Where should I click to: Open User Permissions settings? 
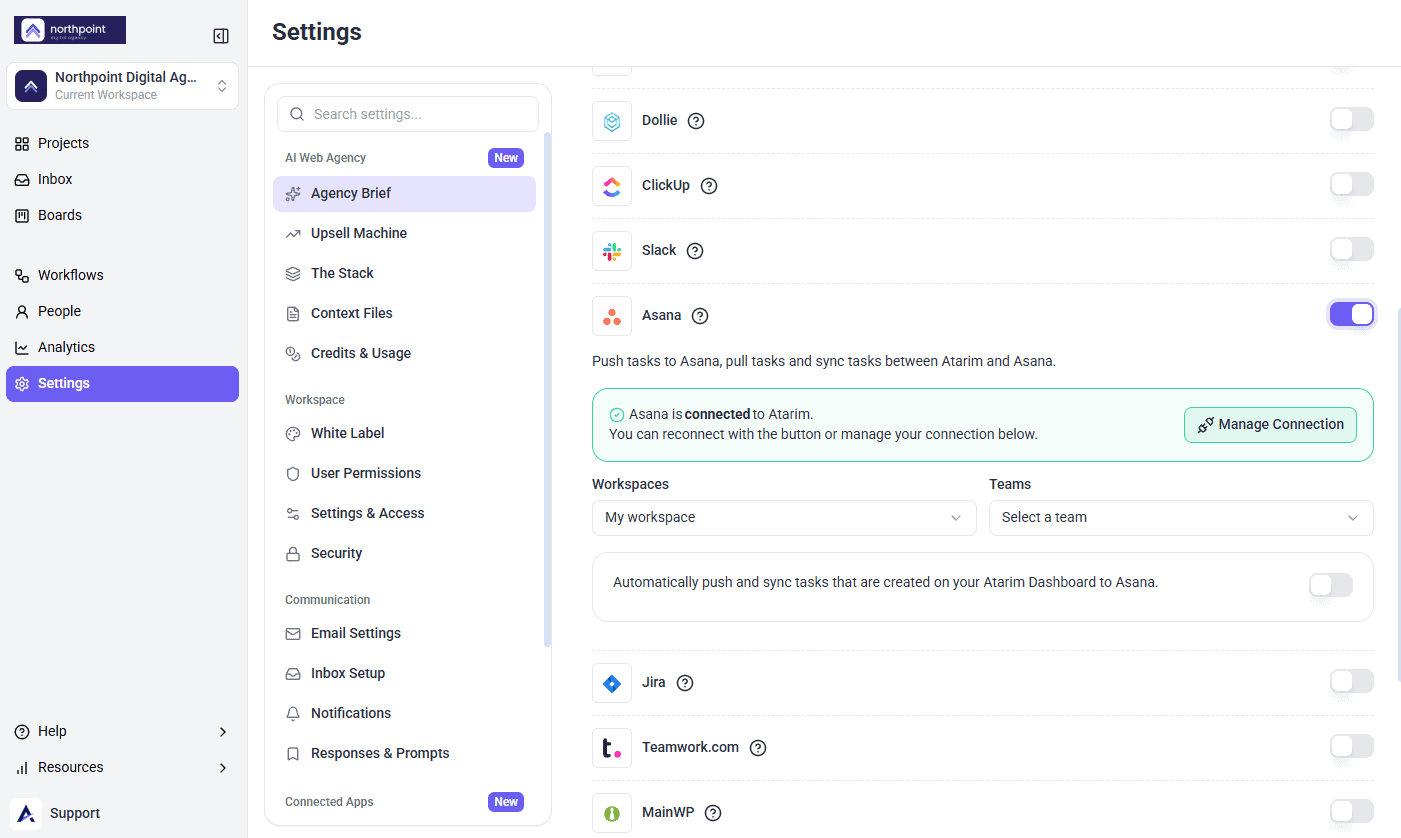404,473
